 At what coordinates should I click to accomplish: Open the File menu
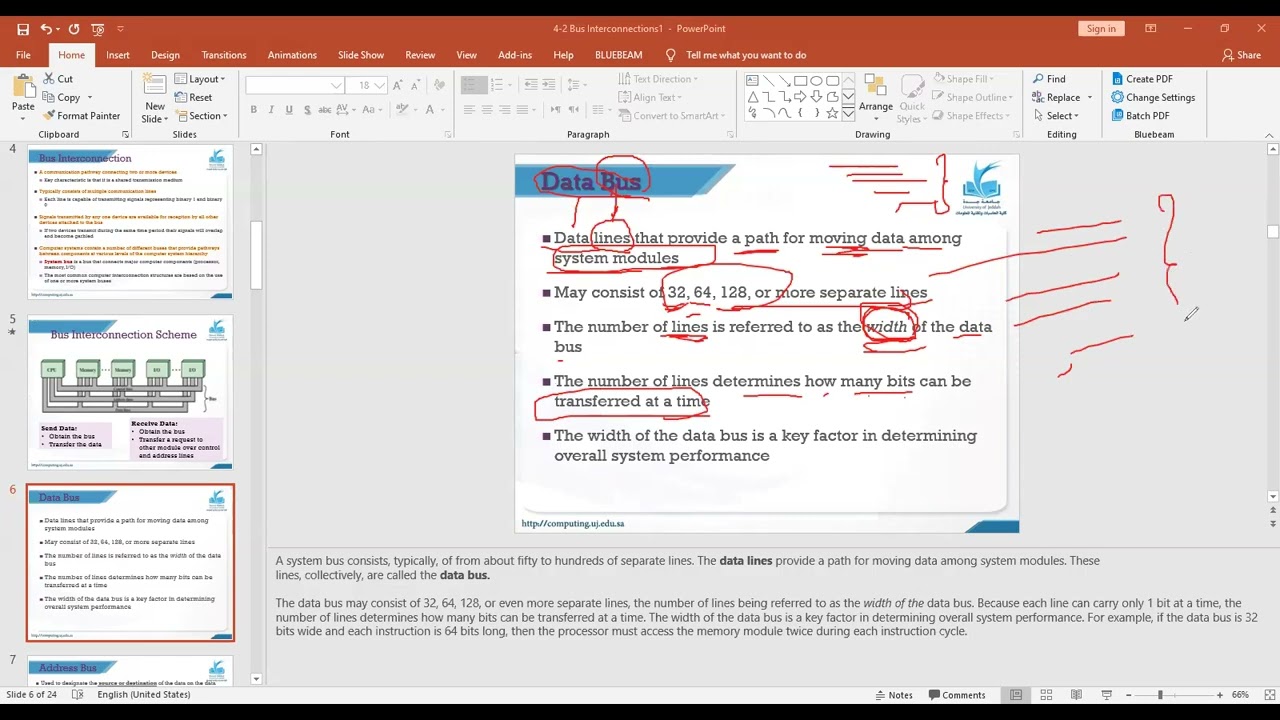(23, 55)
